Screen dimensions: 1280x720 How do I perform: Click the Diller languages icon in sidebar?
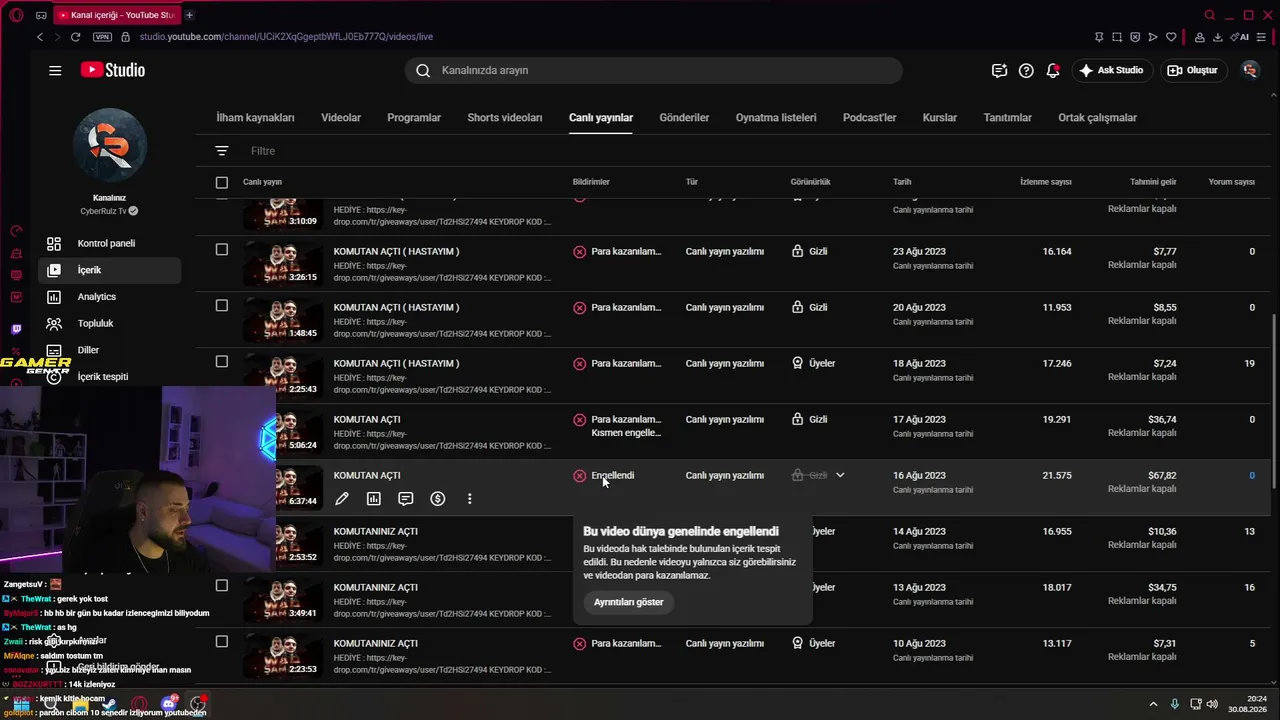pos(54,350)
